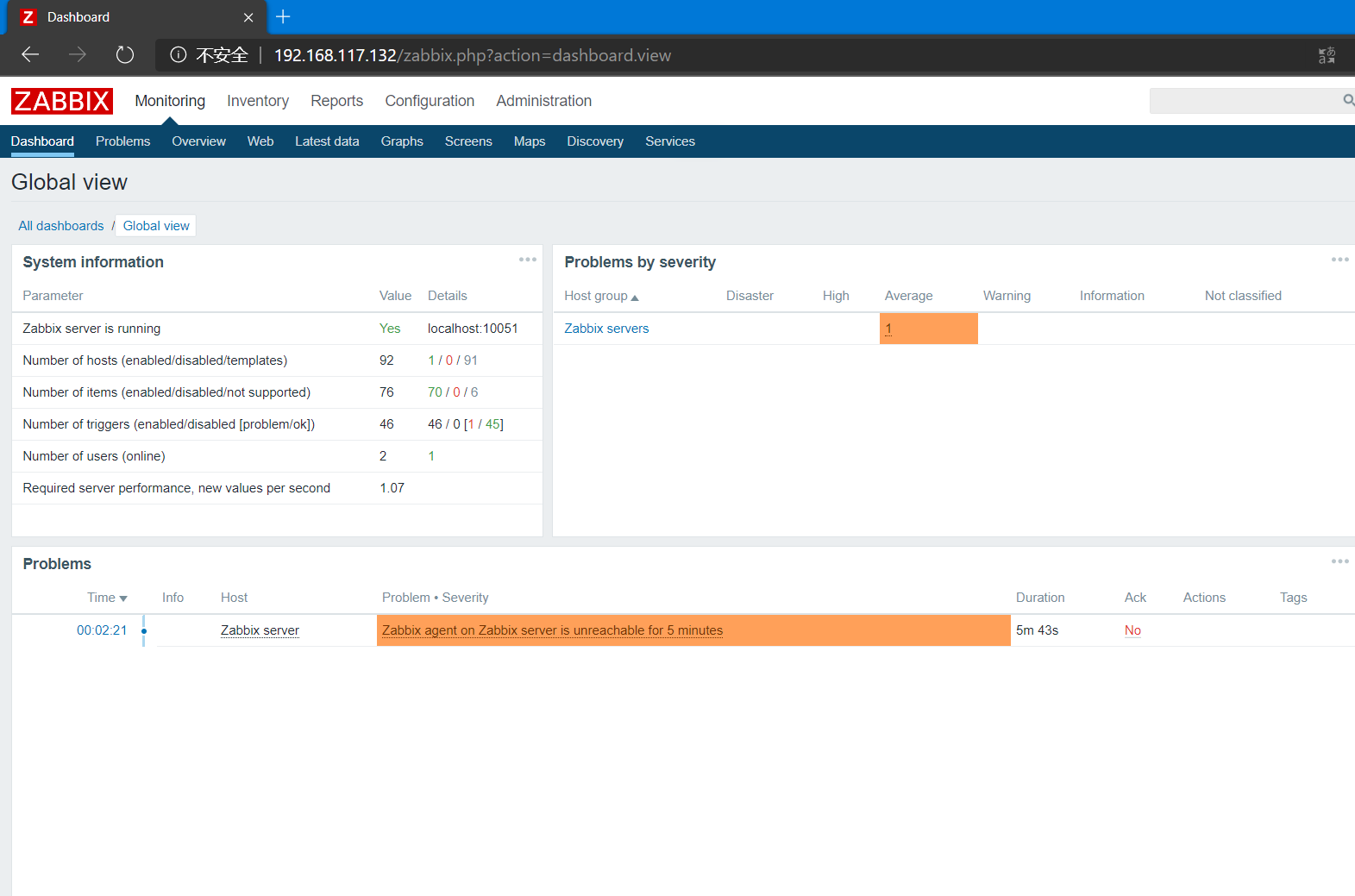
Task: Sort problems by Time column
Action: [107, 598]
